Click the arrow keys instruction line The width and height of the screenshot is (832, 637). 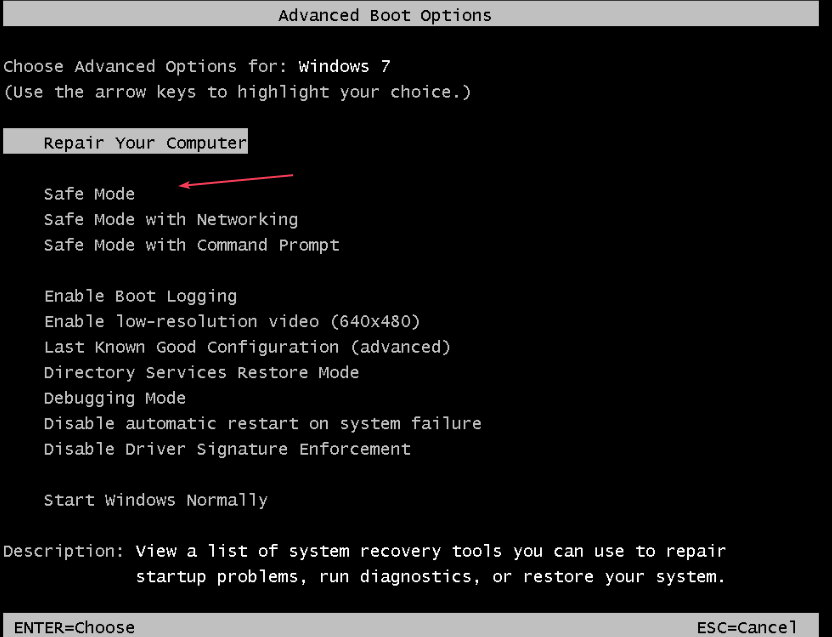click(237, 92)
